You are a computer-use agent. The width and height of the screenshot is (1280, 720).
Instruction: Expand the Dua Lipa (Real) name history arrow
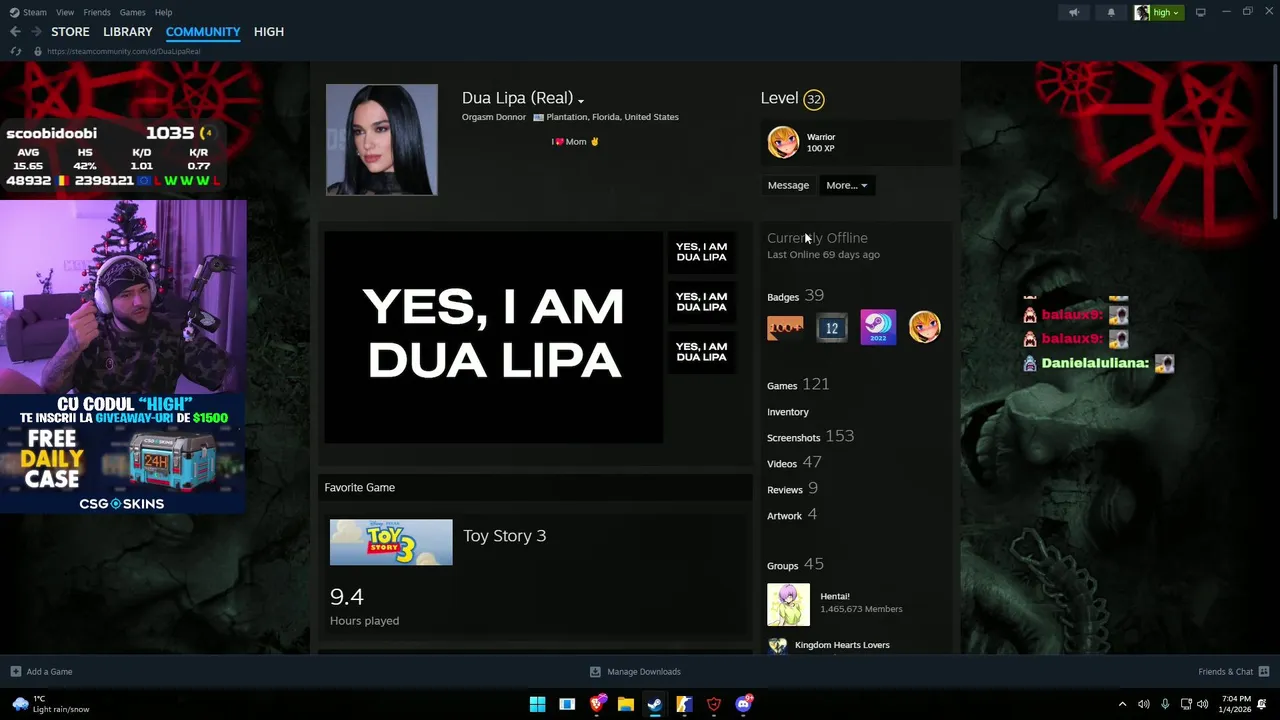coord(581,100)
